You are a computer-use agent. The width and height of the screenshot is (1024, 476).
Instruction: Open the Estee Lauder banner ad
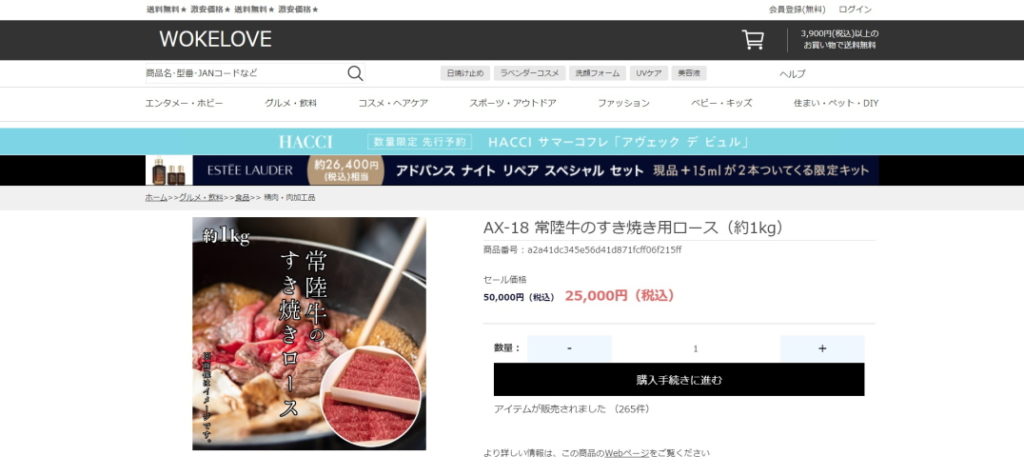click(x=512, y=170)
